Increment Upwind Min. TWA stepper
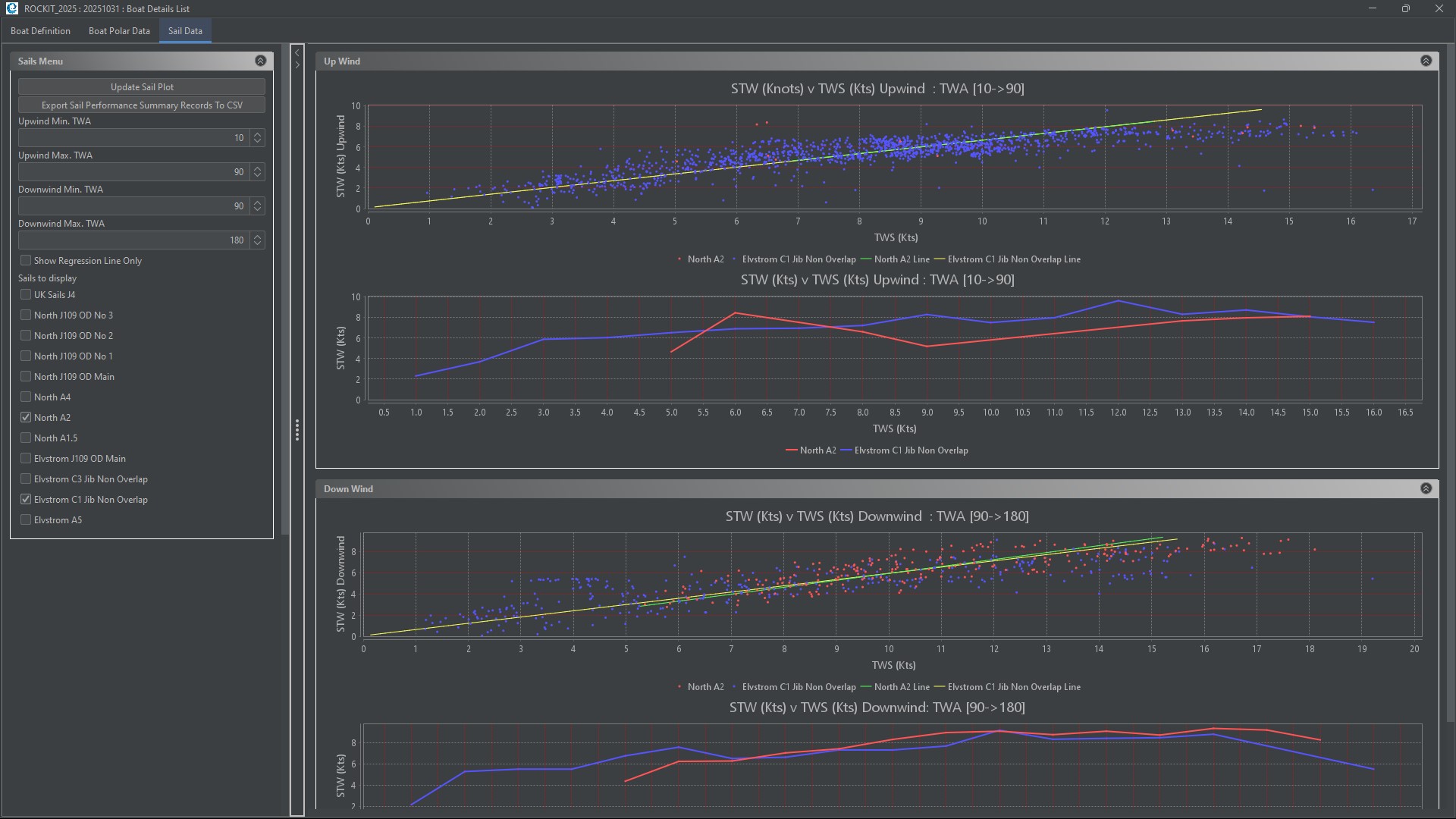 tap(258, 134)
